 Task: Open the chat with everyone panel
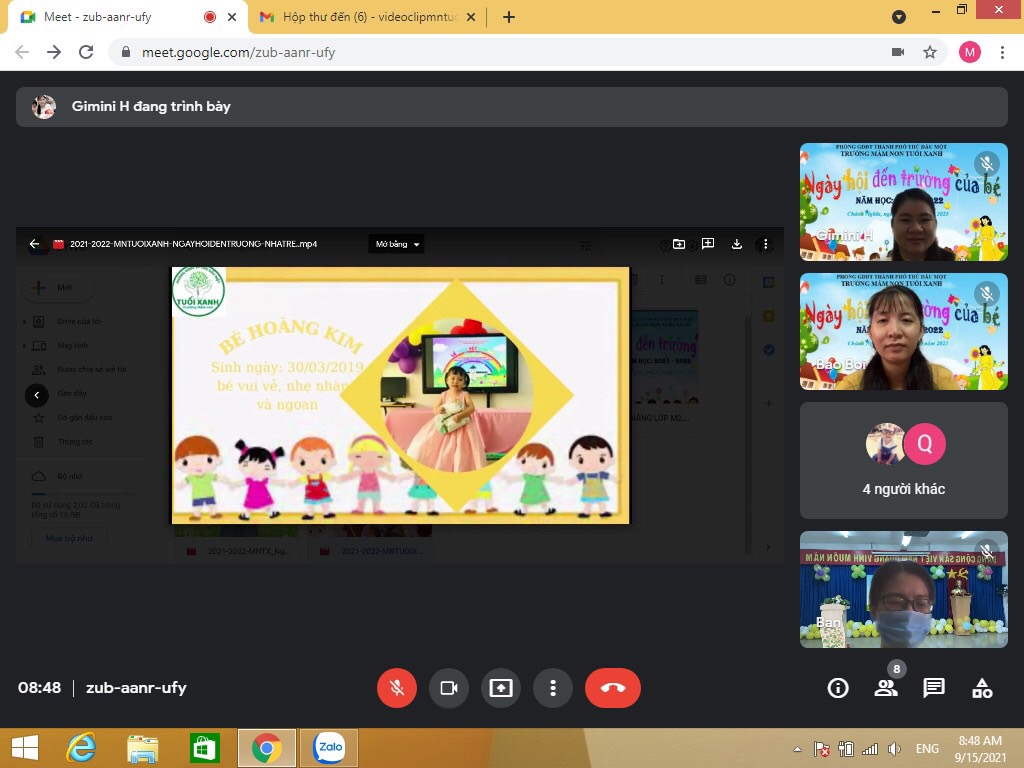pyautogui.click(x=934, y=688)
